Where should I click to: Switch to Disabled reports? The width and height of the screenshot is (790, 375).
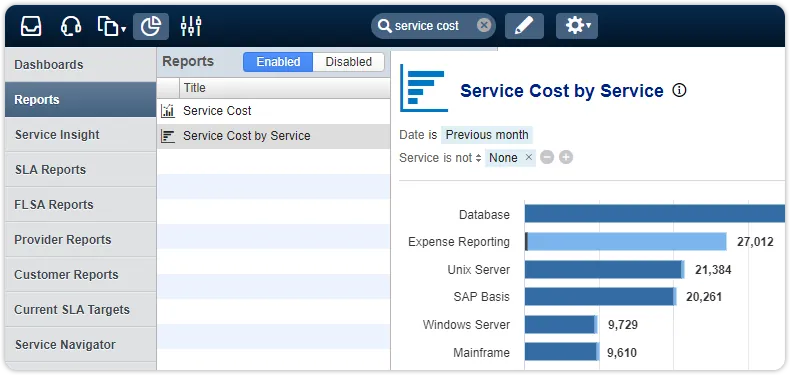coord(349,62)
